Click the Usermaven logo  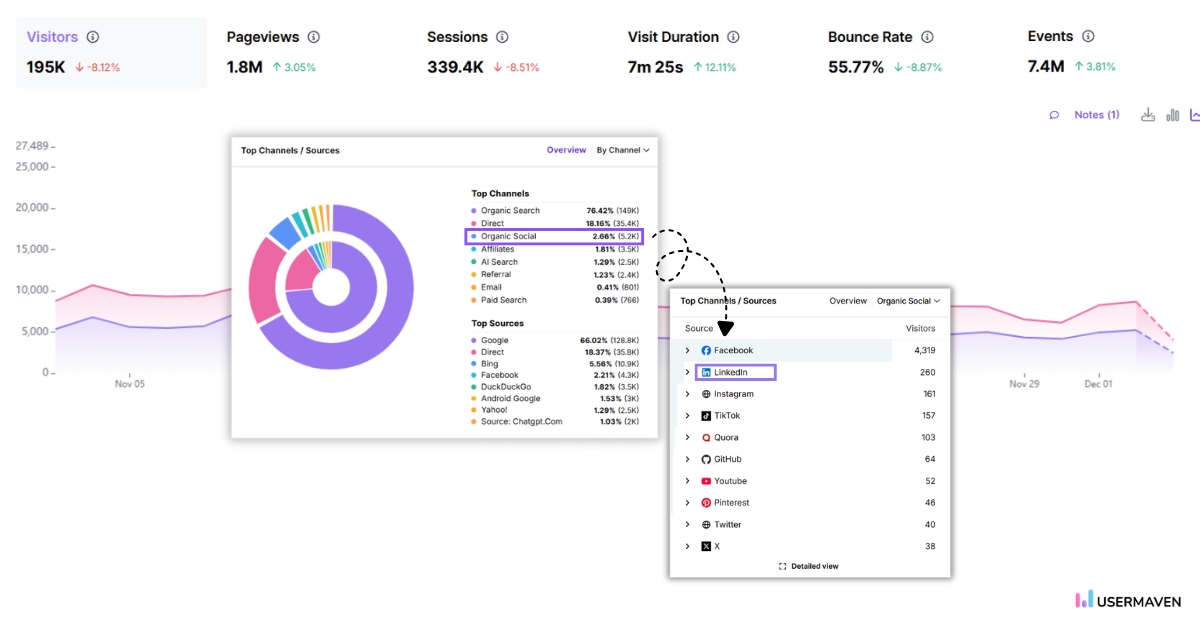pyautogui.click(x=1130, y=599)
